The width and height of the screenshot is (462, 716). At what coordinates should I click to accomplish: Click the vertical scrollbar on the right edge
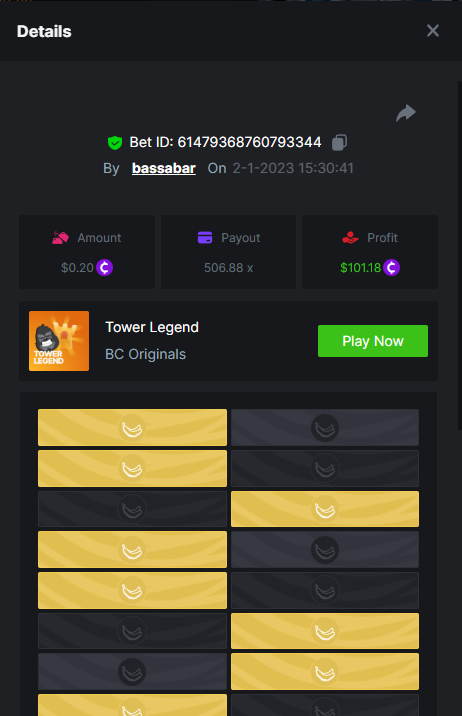(x=459, y=256)
